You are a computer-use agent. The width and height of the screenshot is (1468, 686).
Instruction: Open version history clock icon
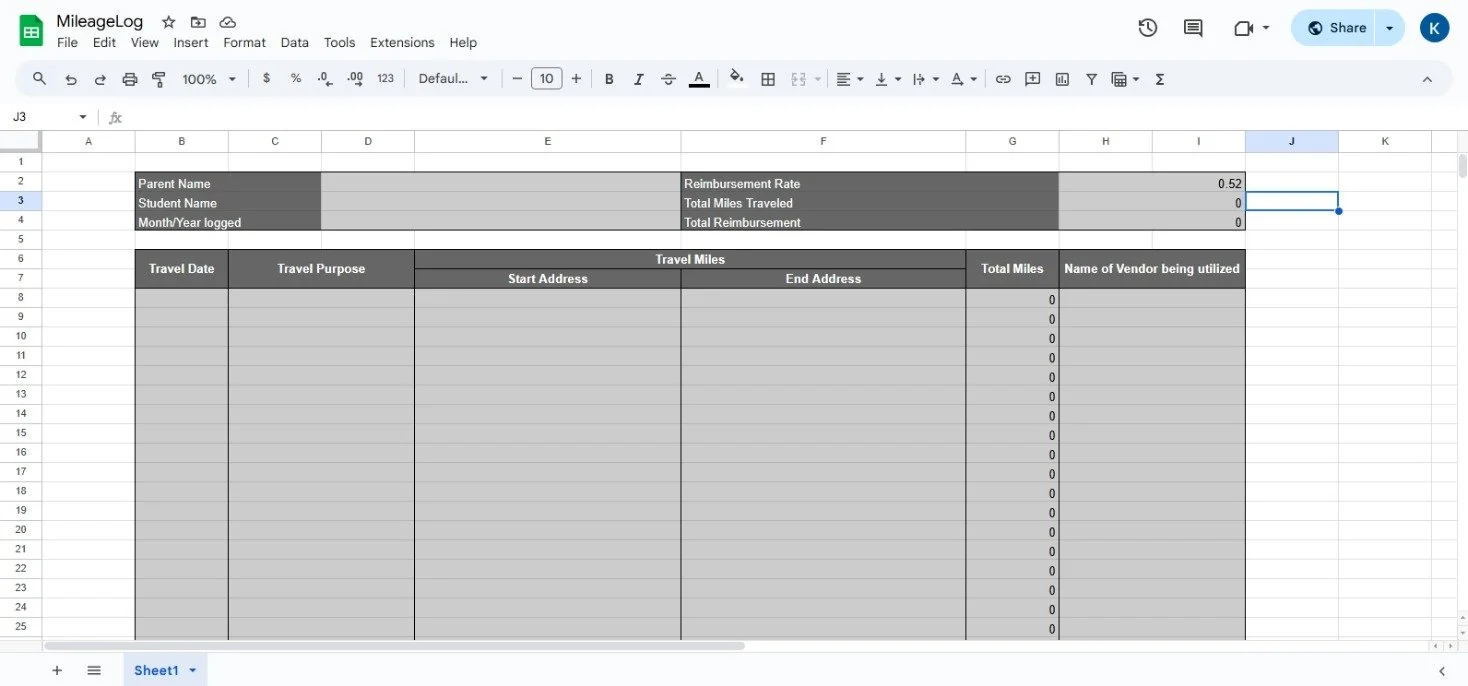pyautogui.click(x=1148, y=28)
